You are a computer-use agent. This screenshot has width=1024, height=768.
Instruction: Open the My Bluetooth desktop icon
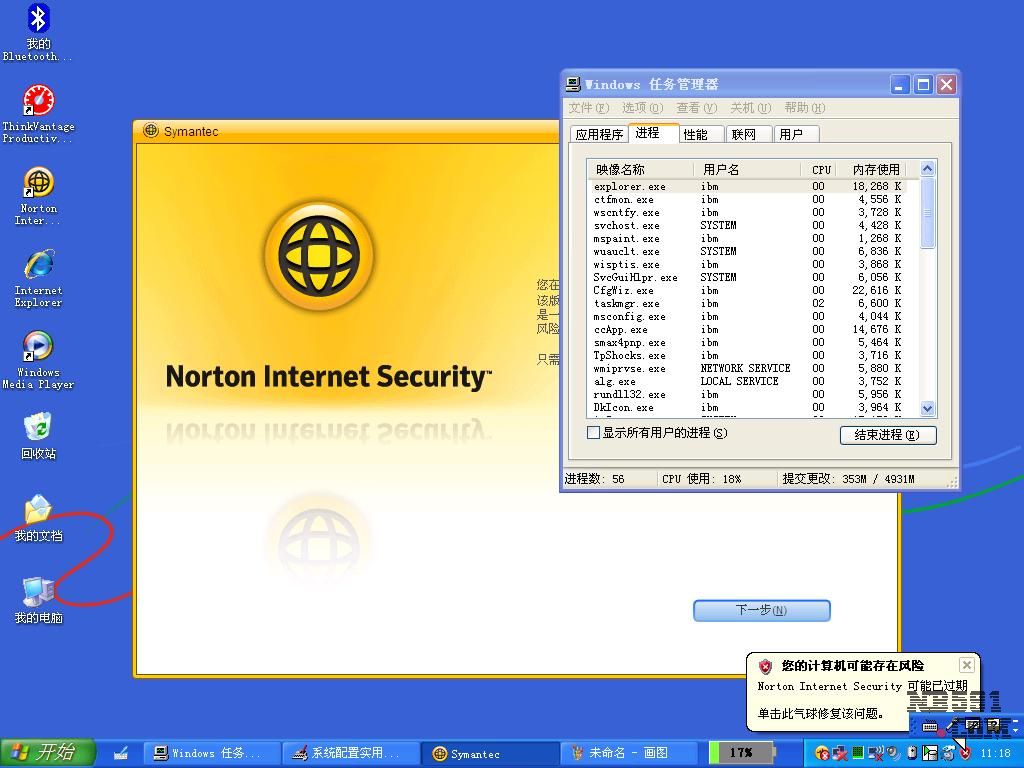point(38,19)
